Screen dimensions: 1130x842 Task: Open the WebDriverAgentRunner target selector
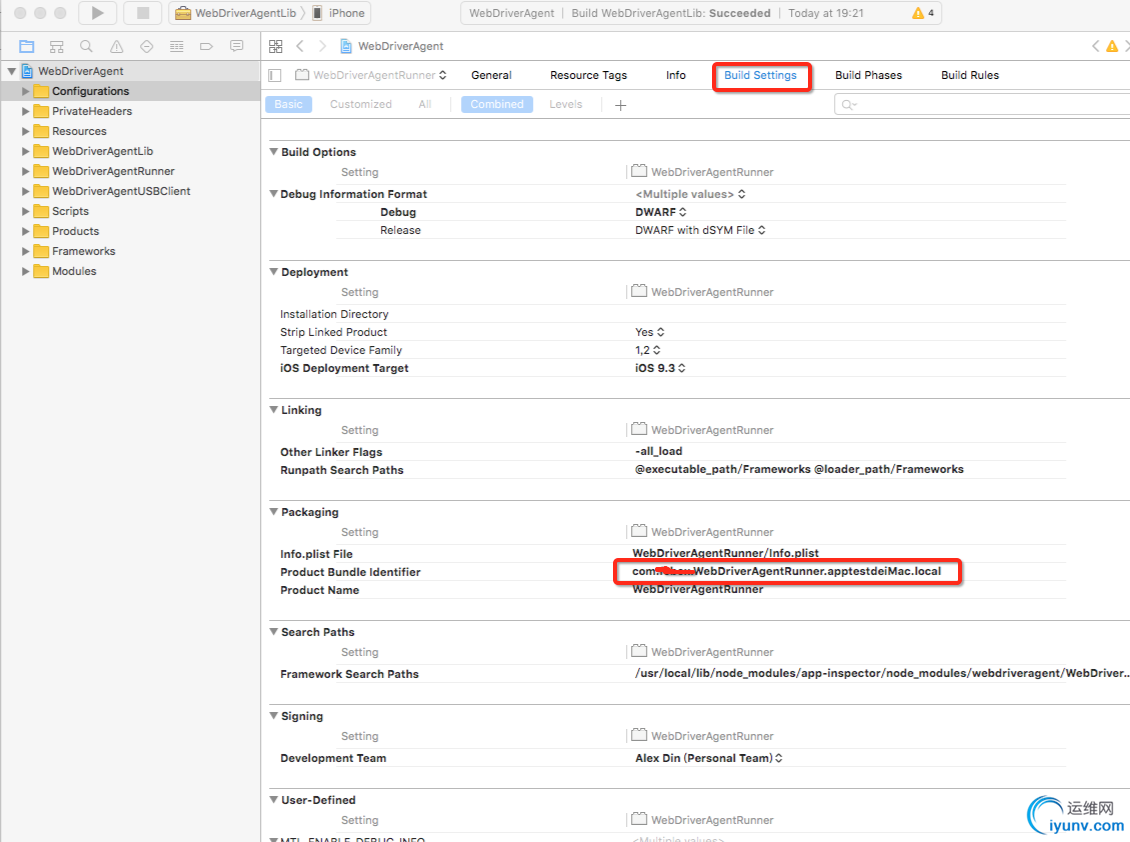point(371,75)
